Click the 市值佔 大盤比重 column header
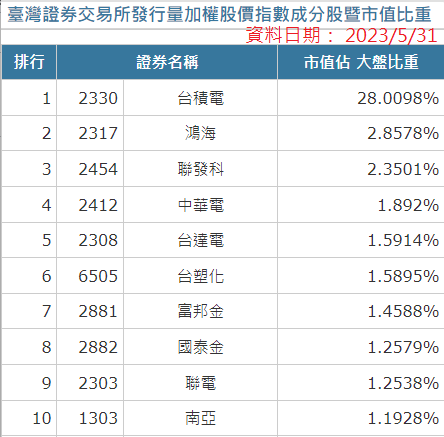444x437 pixels. pyautogui.click(x=361, y=62)
